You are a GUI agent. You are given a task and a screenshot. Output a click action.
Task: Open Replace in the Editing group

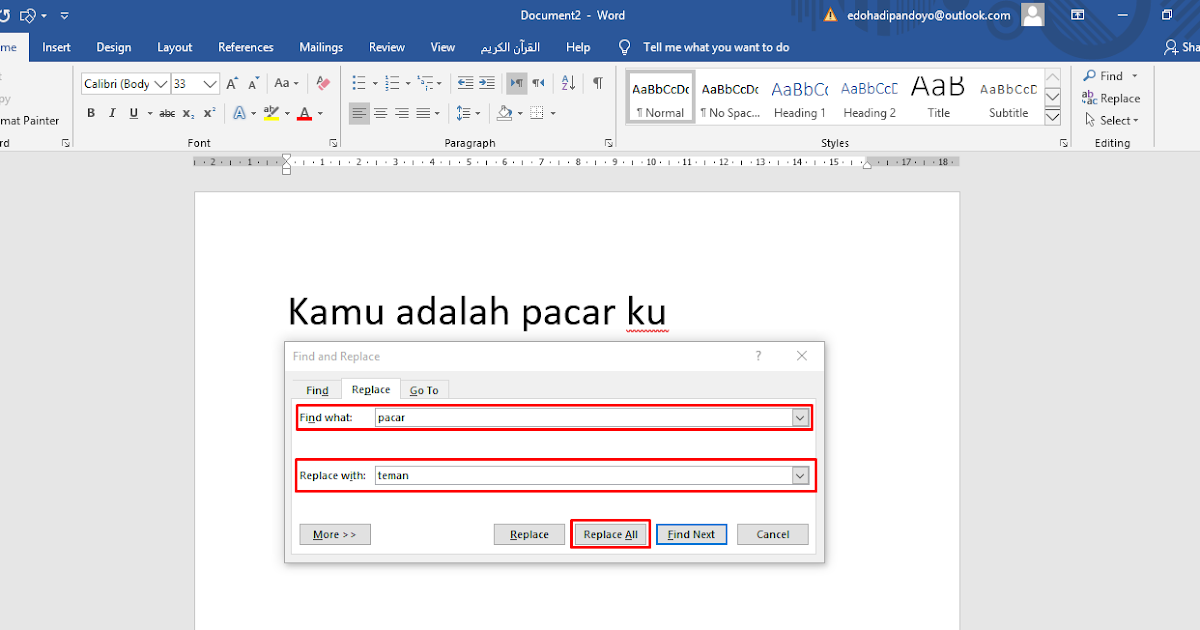coord(1111,98)
